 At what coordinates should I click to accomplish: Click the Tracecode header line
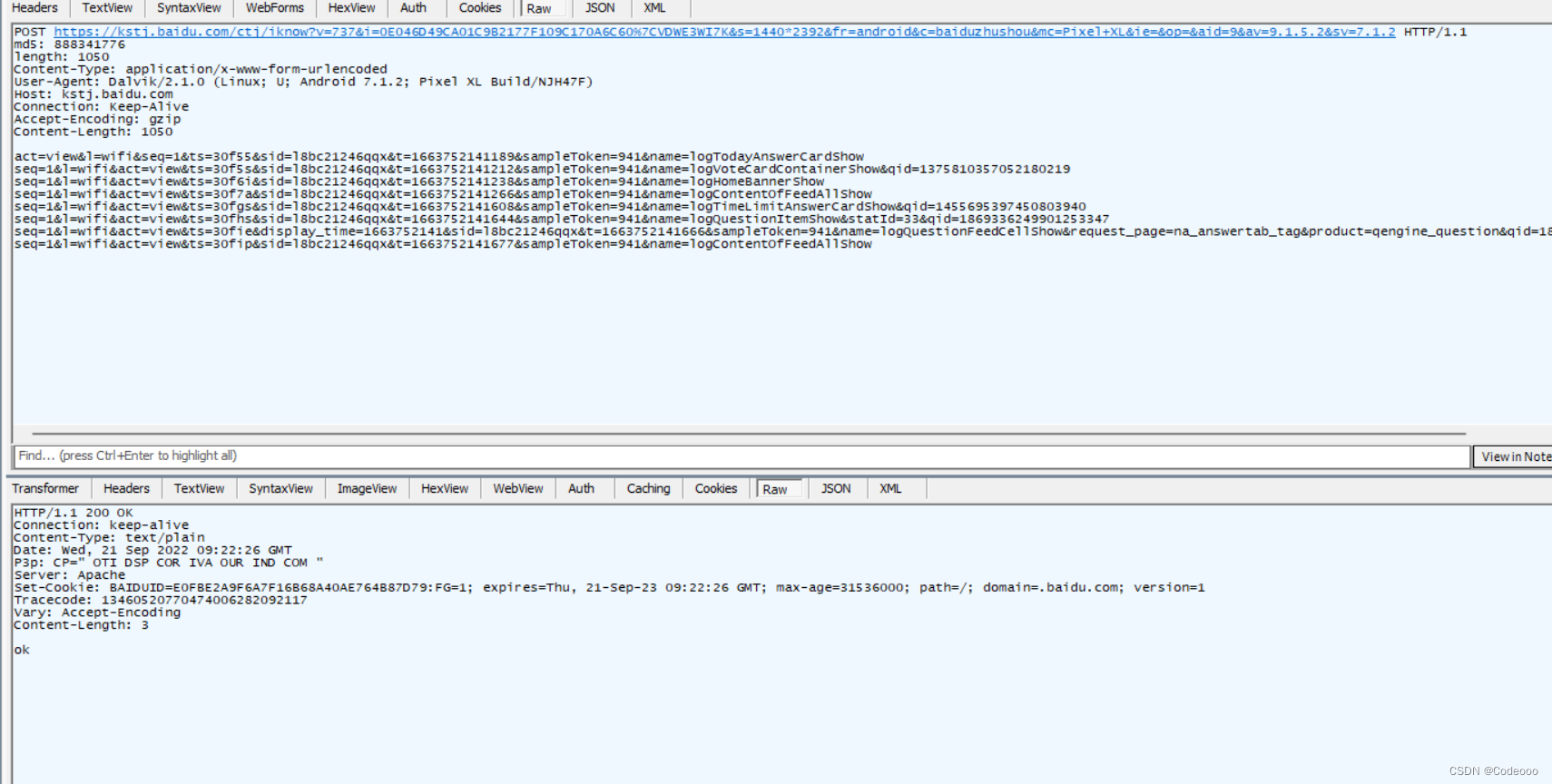[x=161, y=601]
